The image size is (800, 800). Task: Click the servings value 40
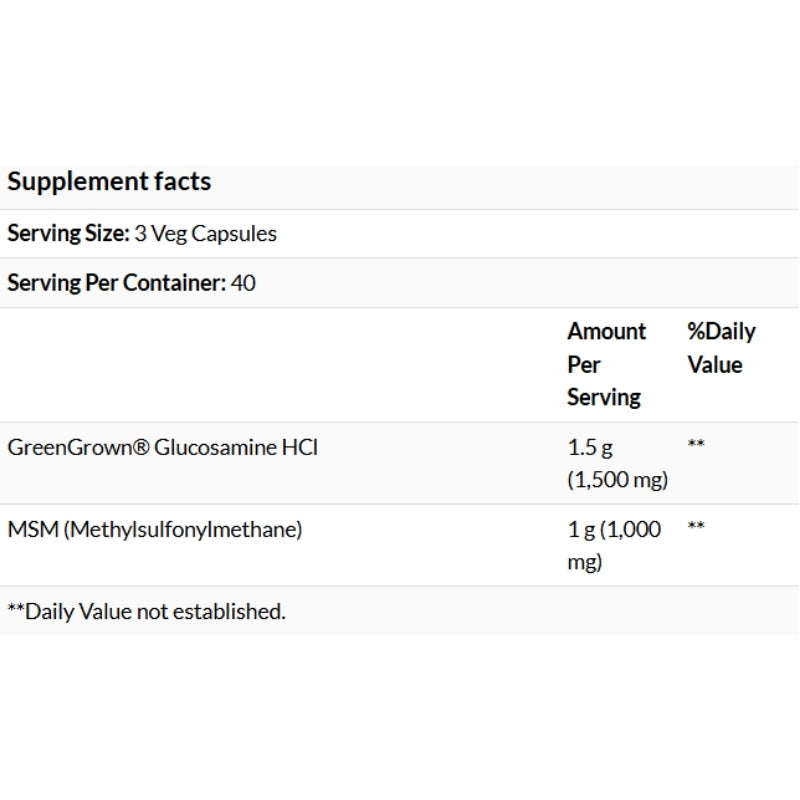243,283
